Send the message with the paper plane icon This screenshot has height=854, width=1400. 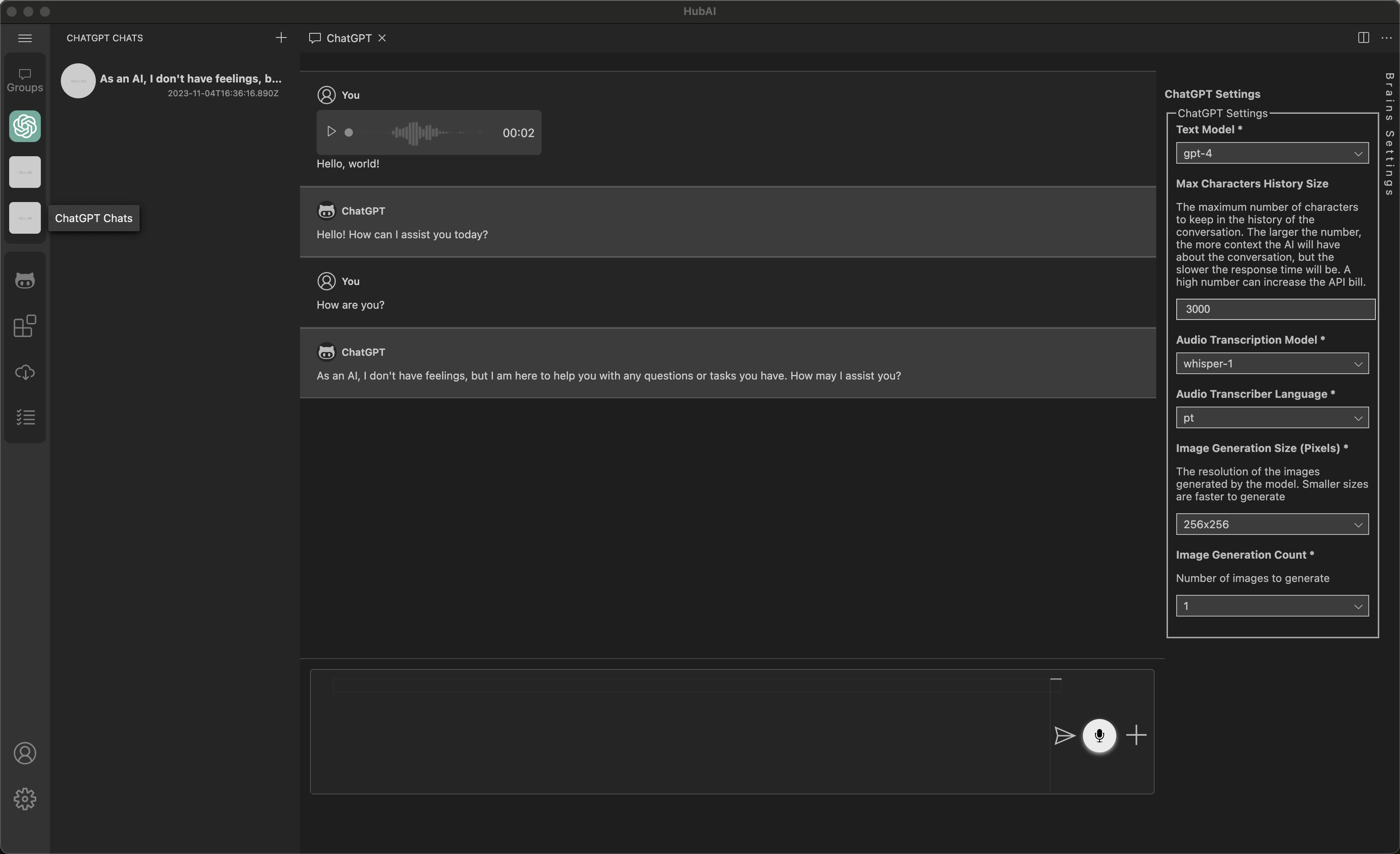pos(1065,735)
